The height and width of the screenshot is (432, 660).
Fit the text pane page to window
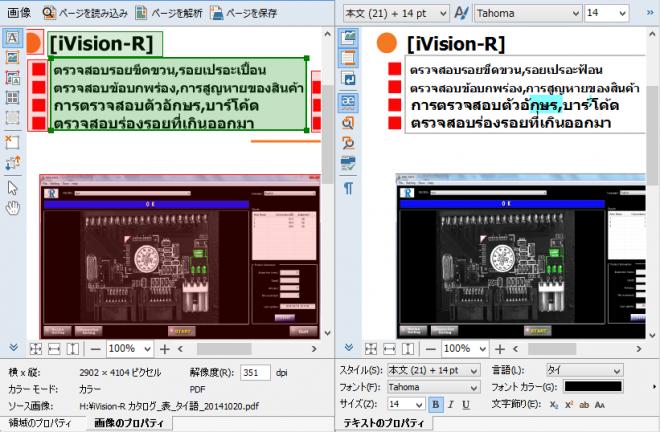point(371,349)
